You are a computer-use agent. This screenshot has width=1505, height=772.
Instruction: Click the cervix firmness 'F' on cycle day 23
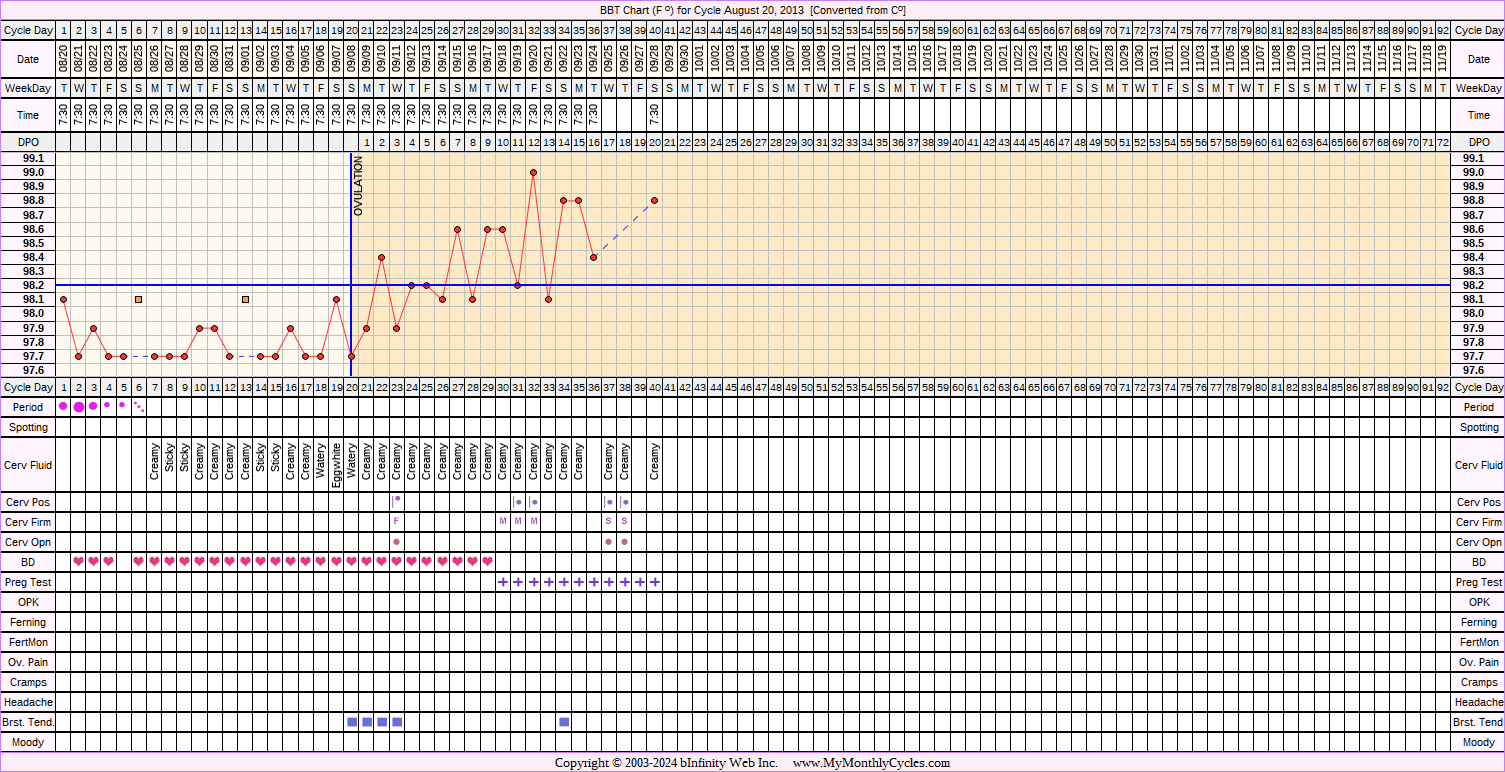coord(397,522)
